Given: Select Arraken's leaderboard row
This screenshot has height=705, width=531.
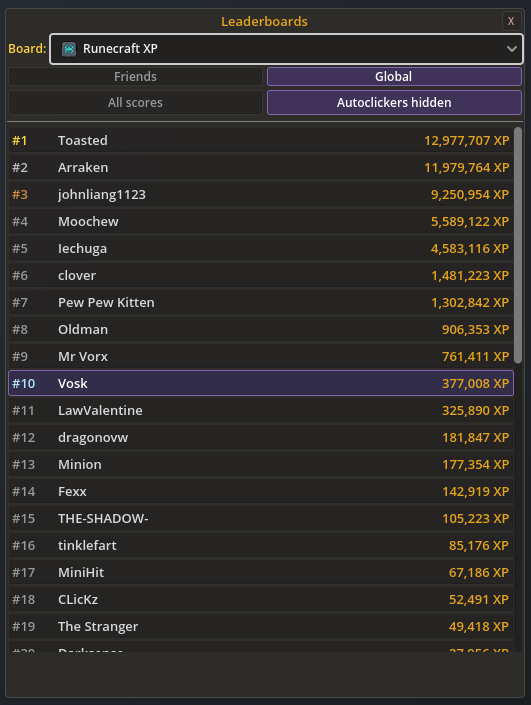Looking at the screenshot, I should 261,168.
